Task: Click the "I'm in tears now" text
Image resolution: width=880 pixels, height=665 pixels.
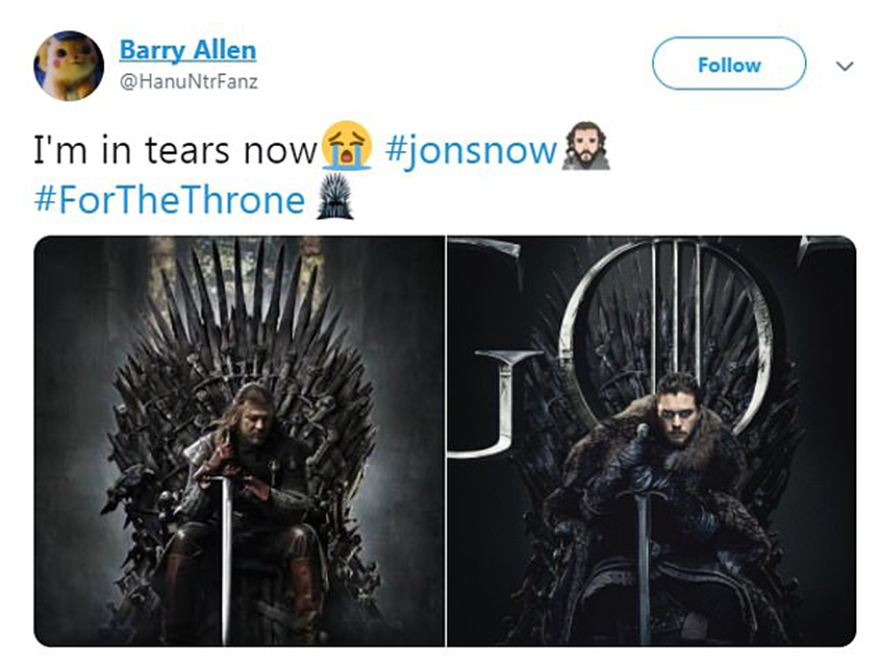Action: pyautogui.click(x=175, y=150)
